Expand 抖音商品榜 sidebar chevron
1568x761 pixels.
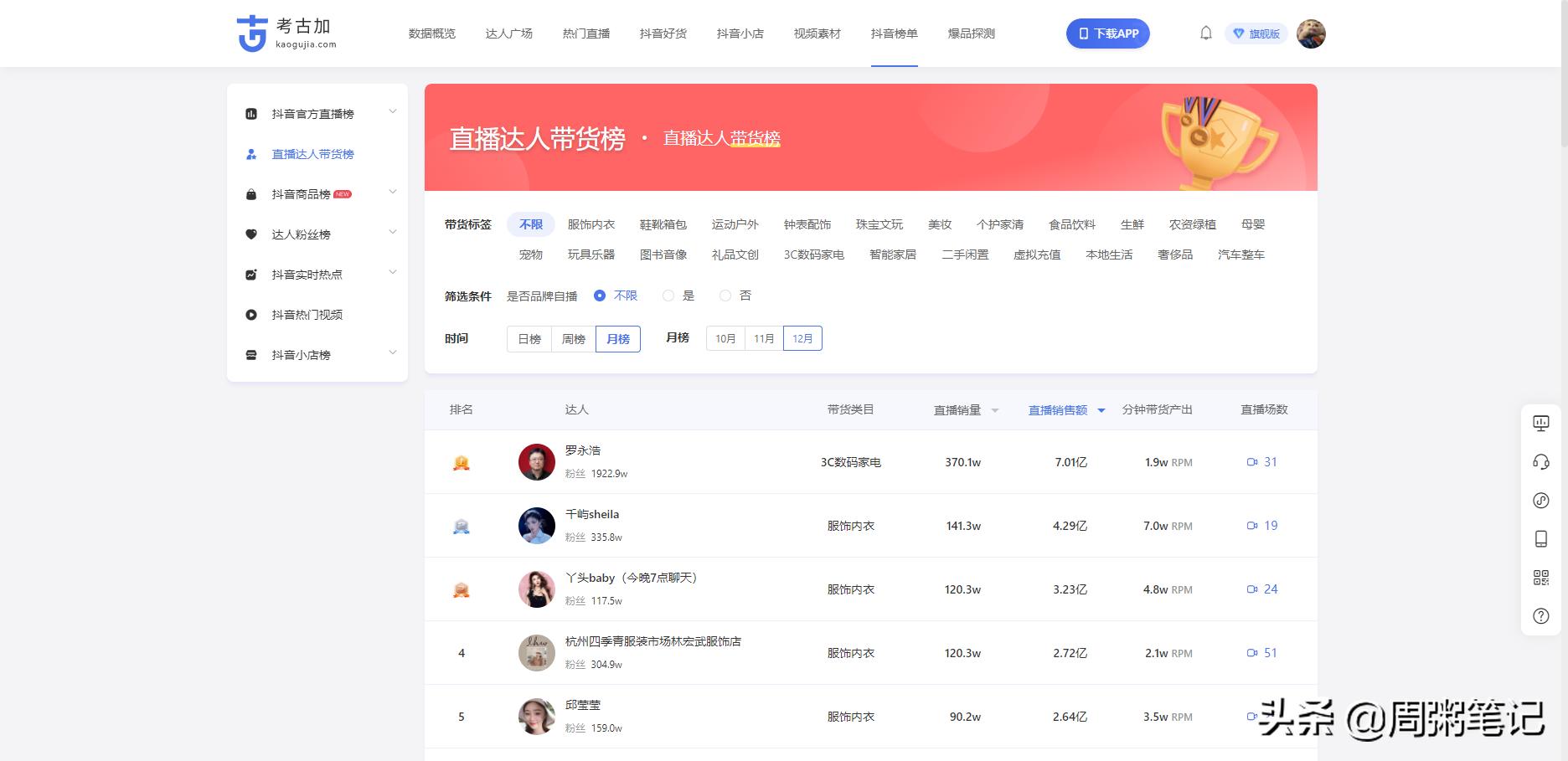coord(392,193)
